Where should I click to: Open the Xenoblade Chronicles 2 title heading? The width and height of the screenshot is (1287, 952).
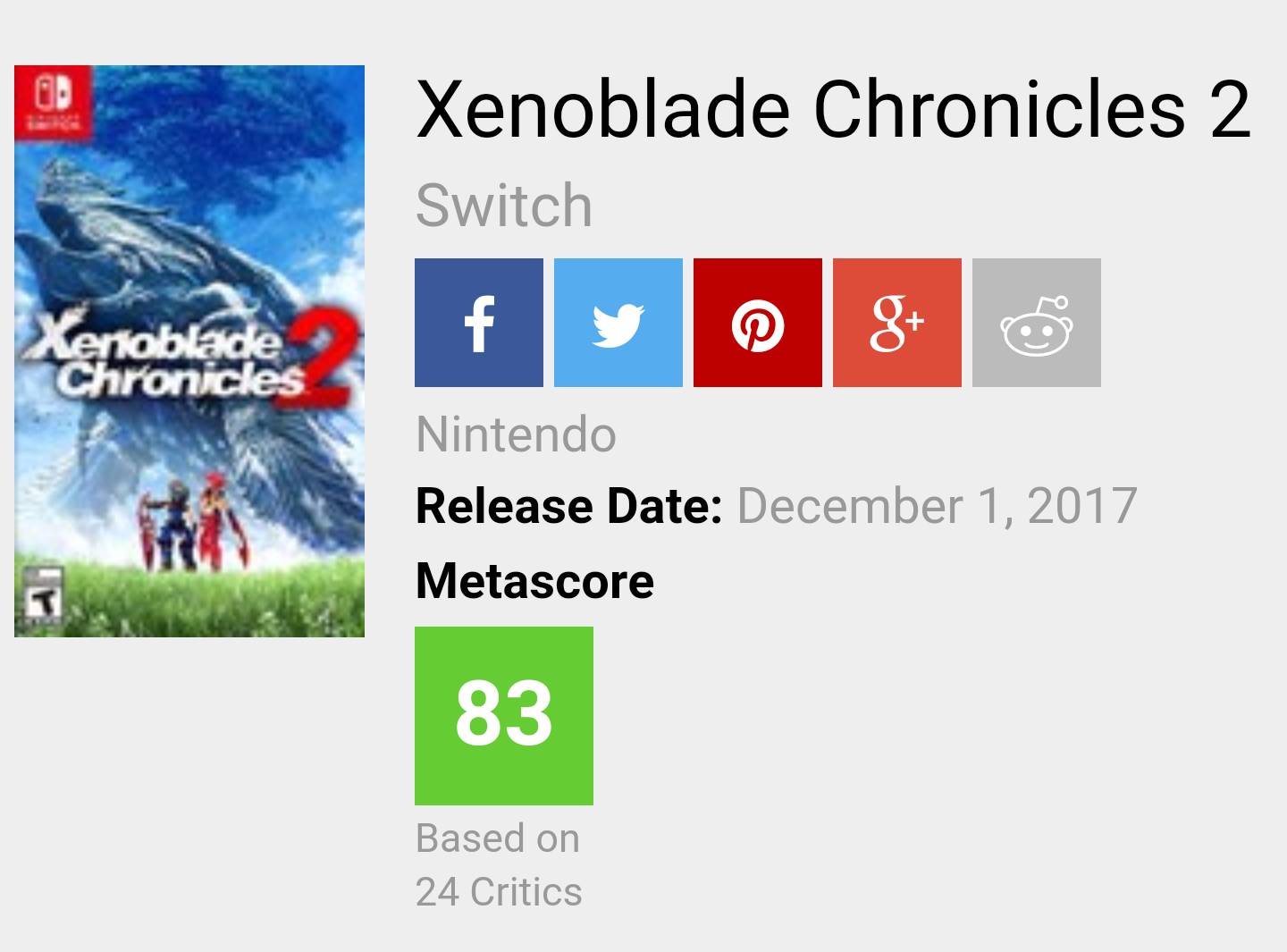tap(834, 109)
